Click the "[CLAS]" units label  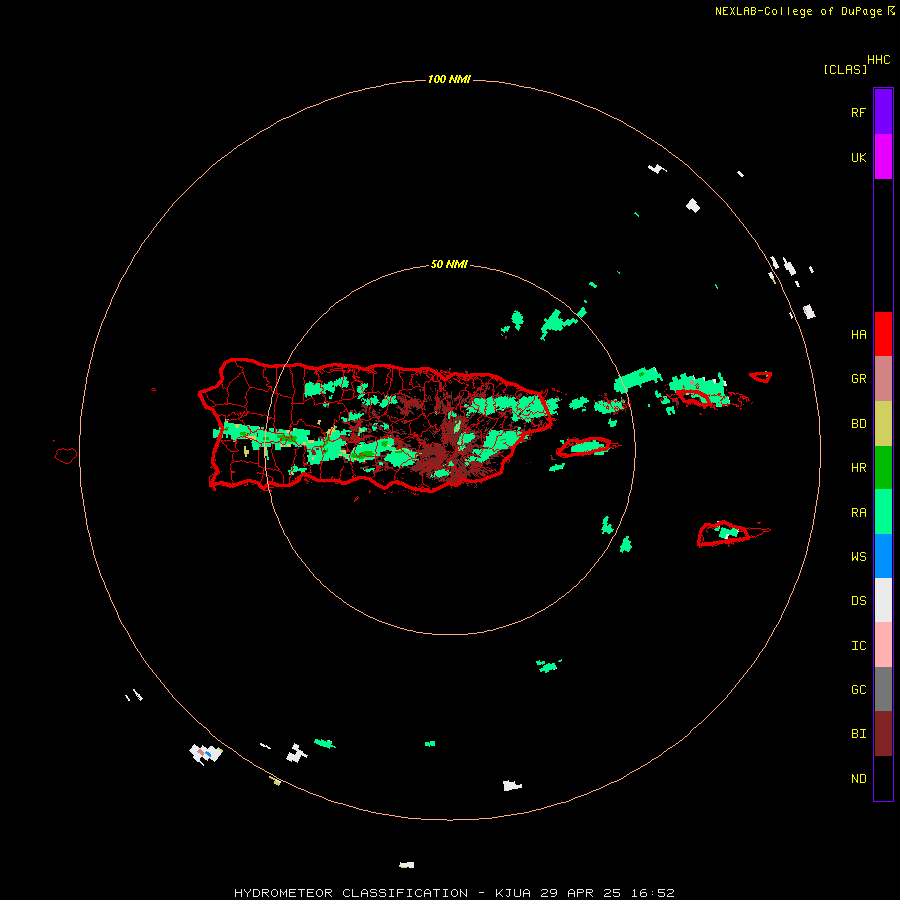(x=845, y=69)
